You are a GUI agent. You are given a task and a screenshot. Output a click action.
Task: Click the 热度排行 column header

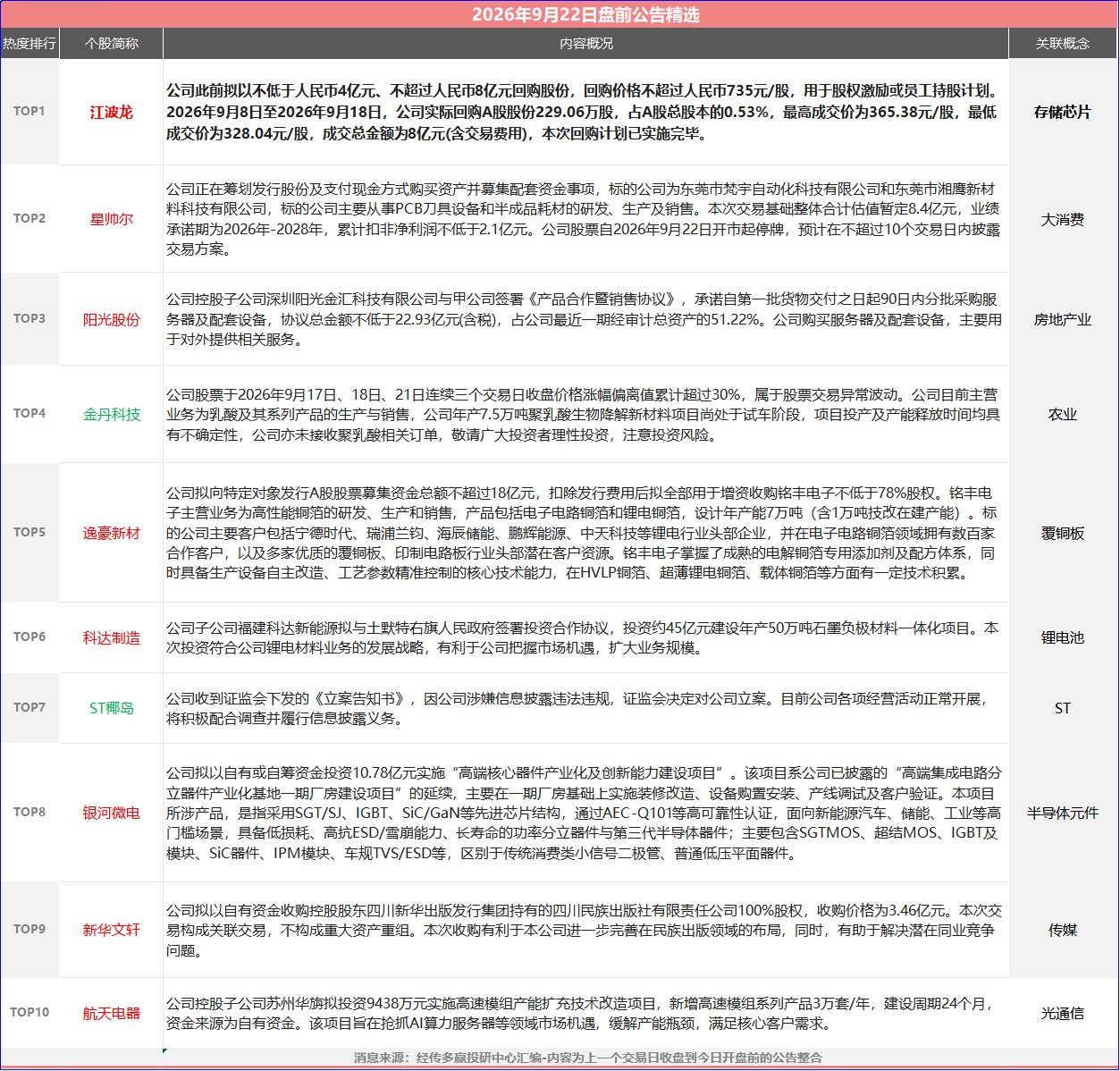click(29, 43)
